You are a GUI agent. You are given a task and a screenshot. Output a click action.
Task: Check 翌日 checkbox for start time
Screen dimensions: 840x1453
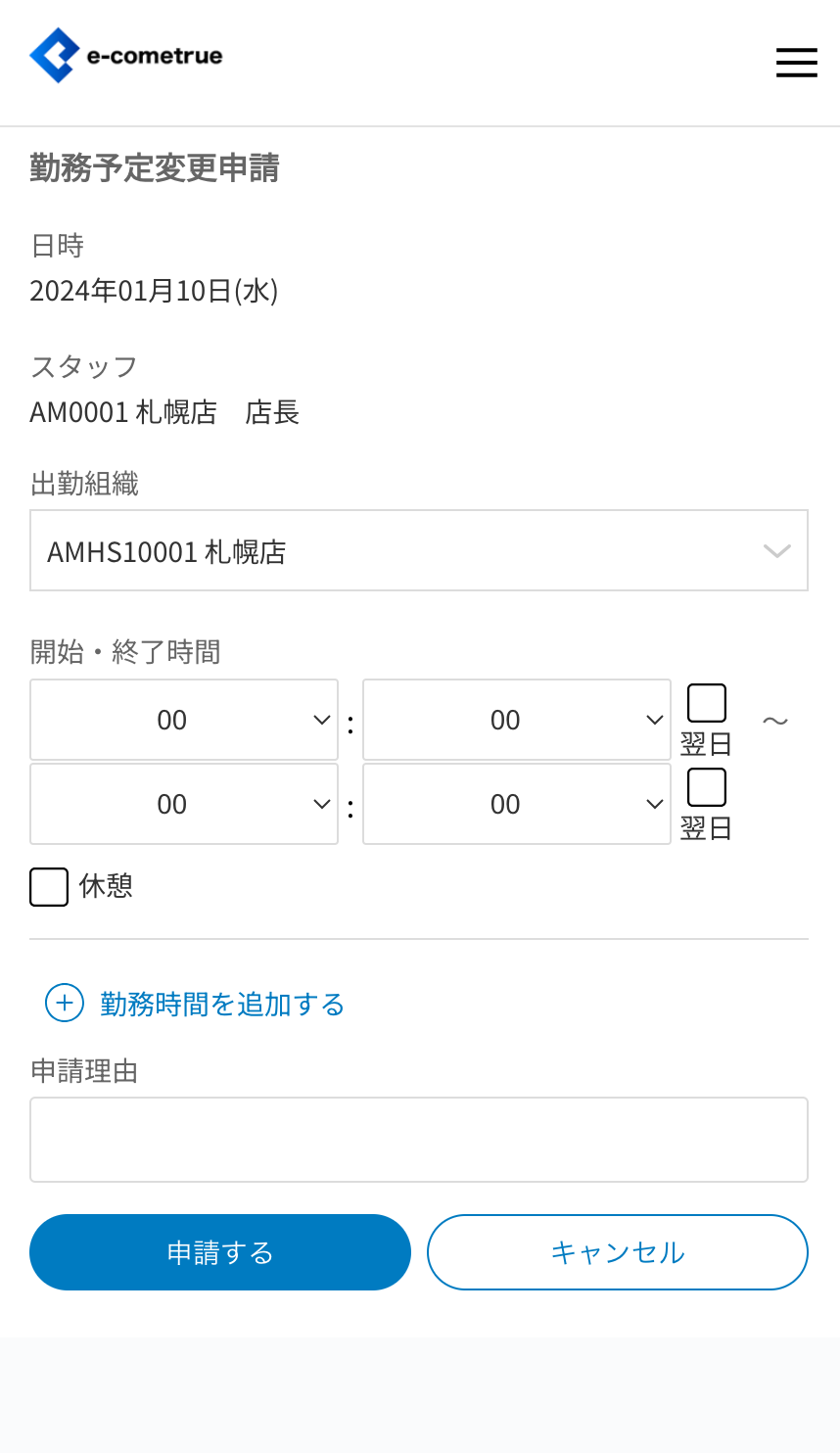coord(706,703)
